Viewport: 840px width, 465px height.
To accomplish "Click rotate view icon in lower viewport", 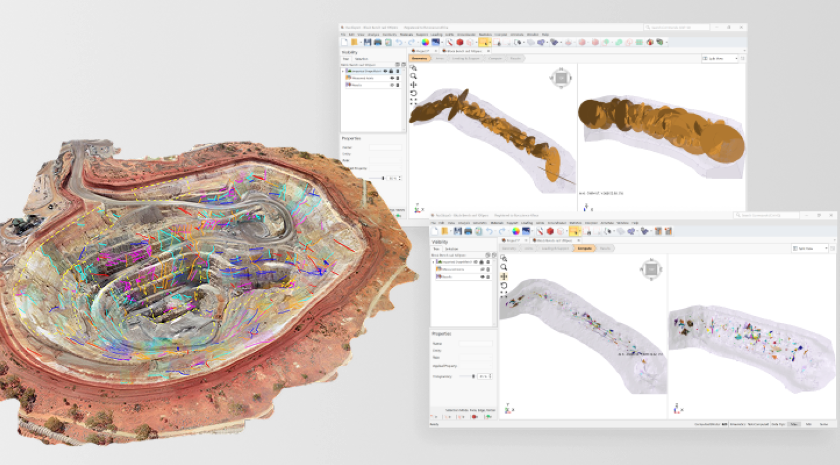I will point(503,285).
